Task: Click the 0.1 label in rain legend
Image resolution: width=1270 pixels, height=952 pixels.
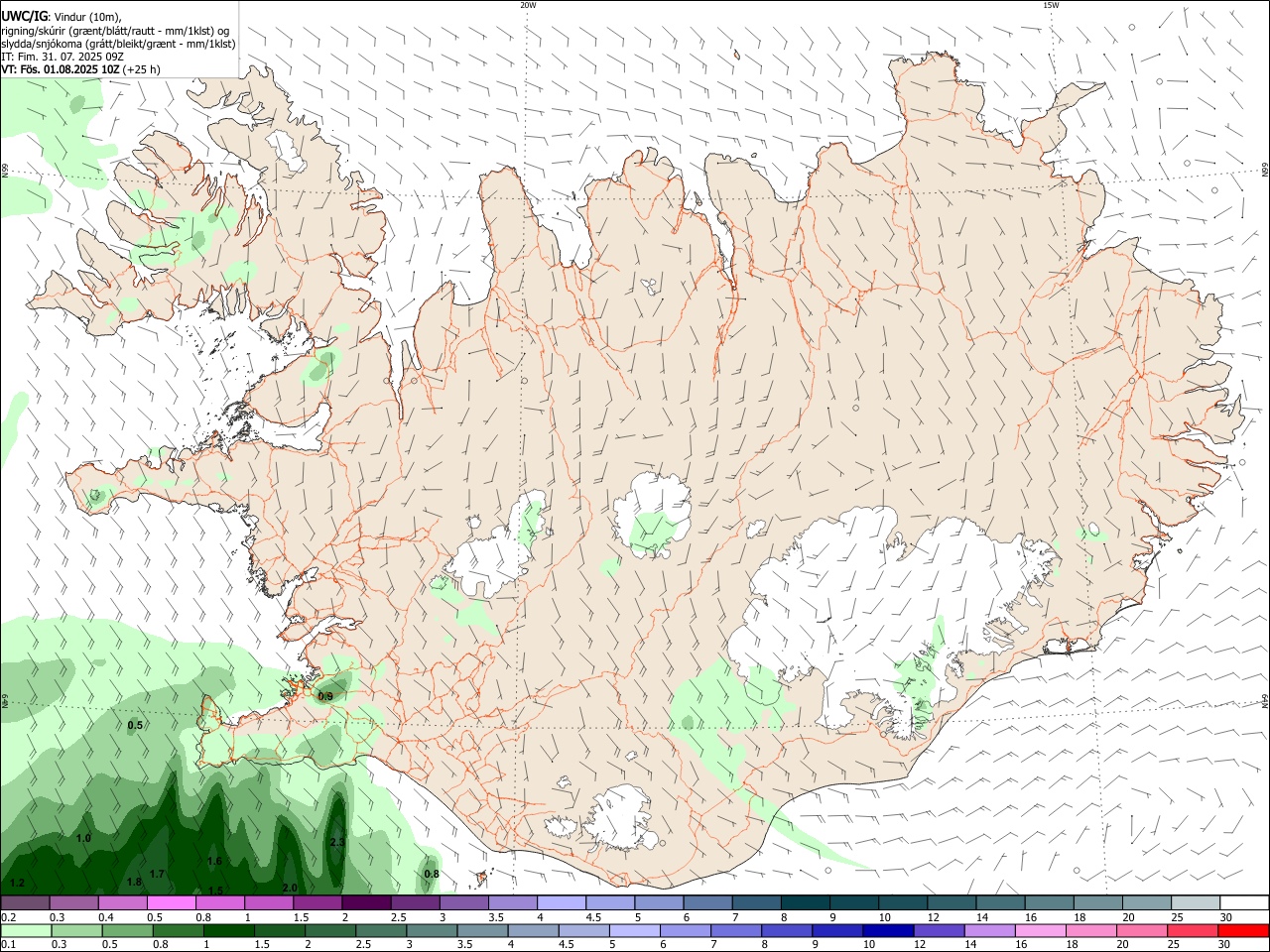Action: [8, 944]
